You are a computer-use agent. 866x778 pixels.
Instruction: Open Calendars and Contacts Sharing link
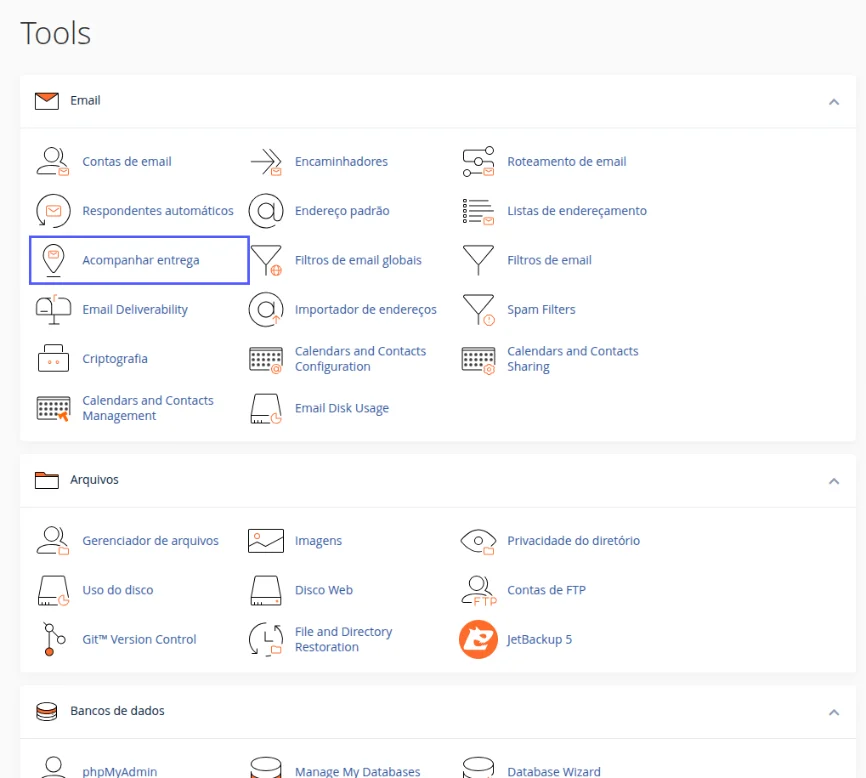point(573,359)
